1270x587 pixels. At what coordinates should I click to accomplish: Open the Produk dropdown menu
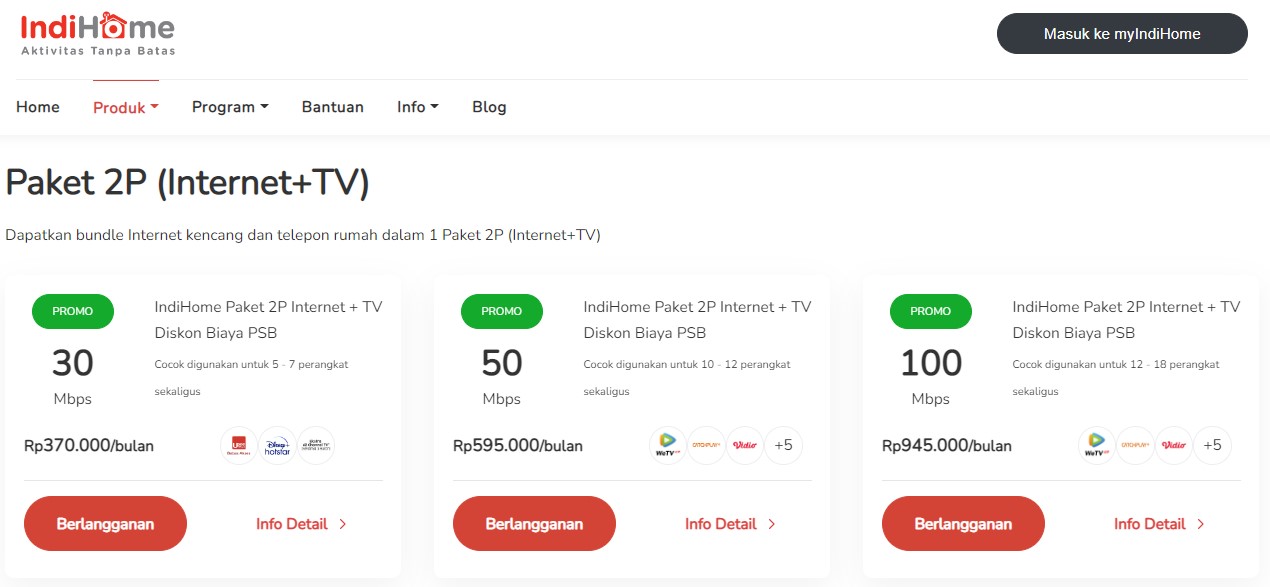[125, 107]
